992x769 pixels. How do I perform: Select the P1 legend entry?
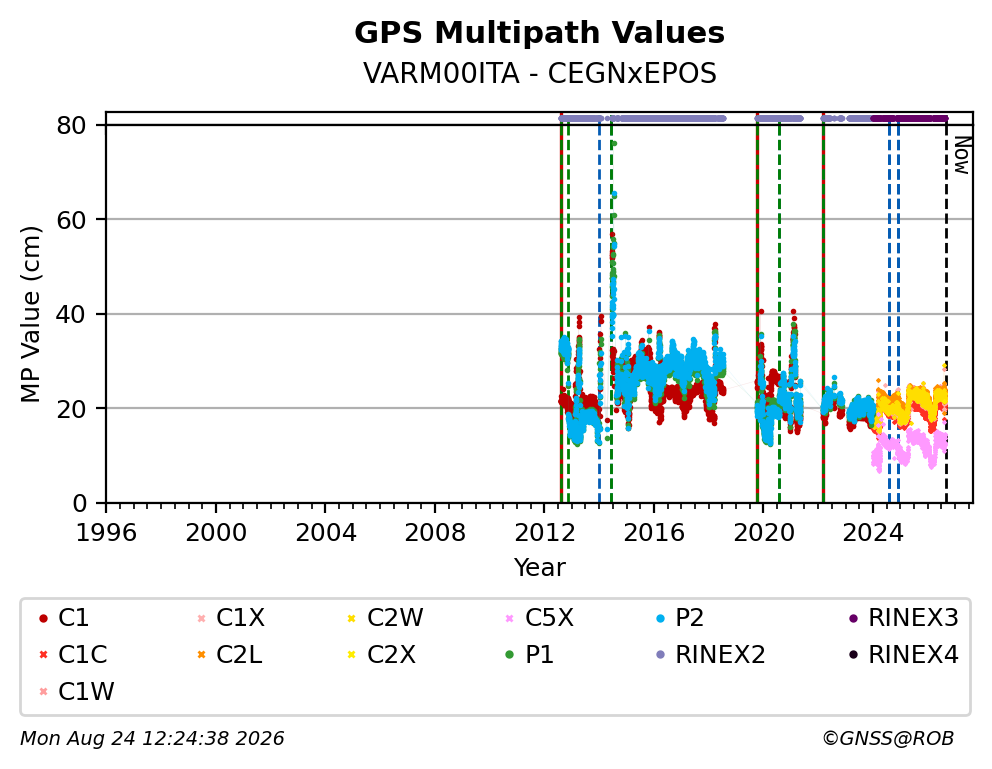[x=529, y=655]
